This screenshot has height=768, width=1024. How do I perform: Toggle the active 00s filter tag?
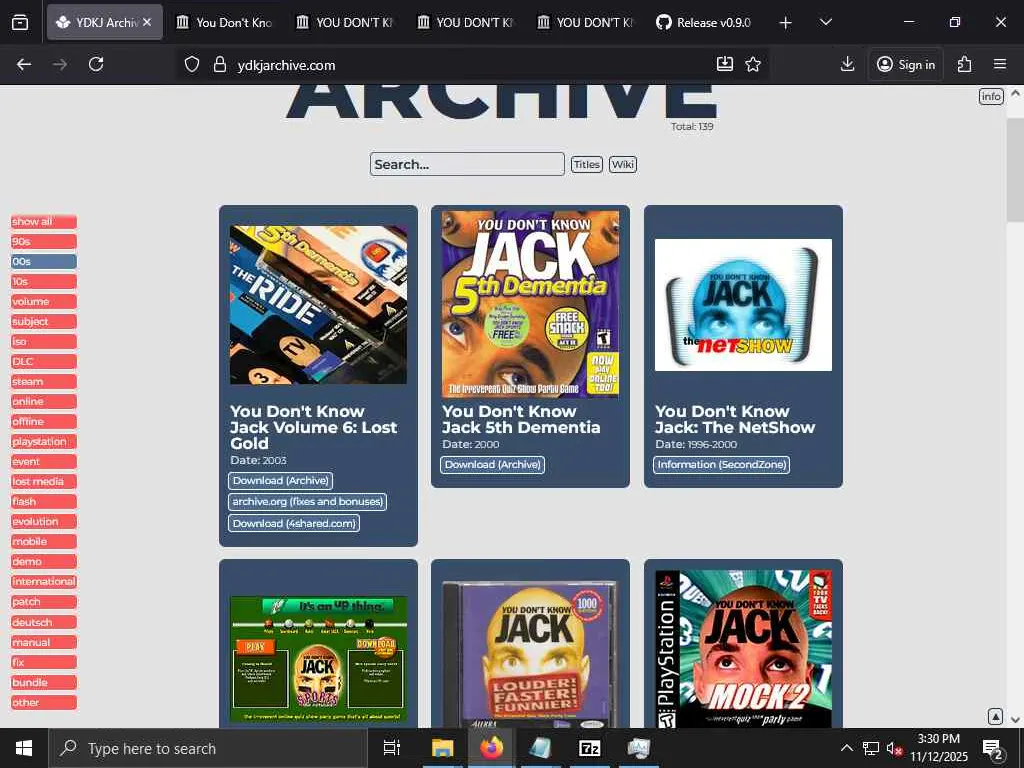click(44, 261)
